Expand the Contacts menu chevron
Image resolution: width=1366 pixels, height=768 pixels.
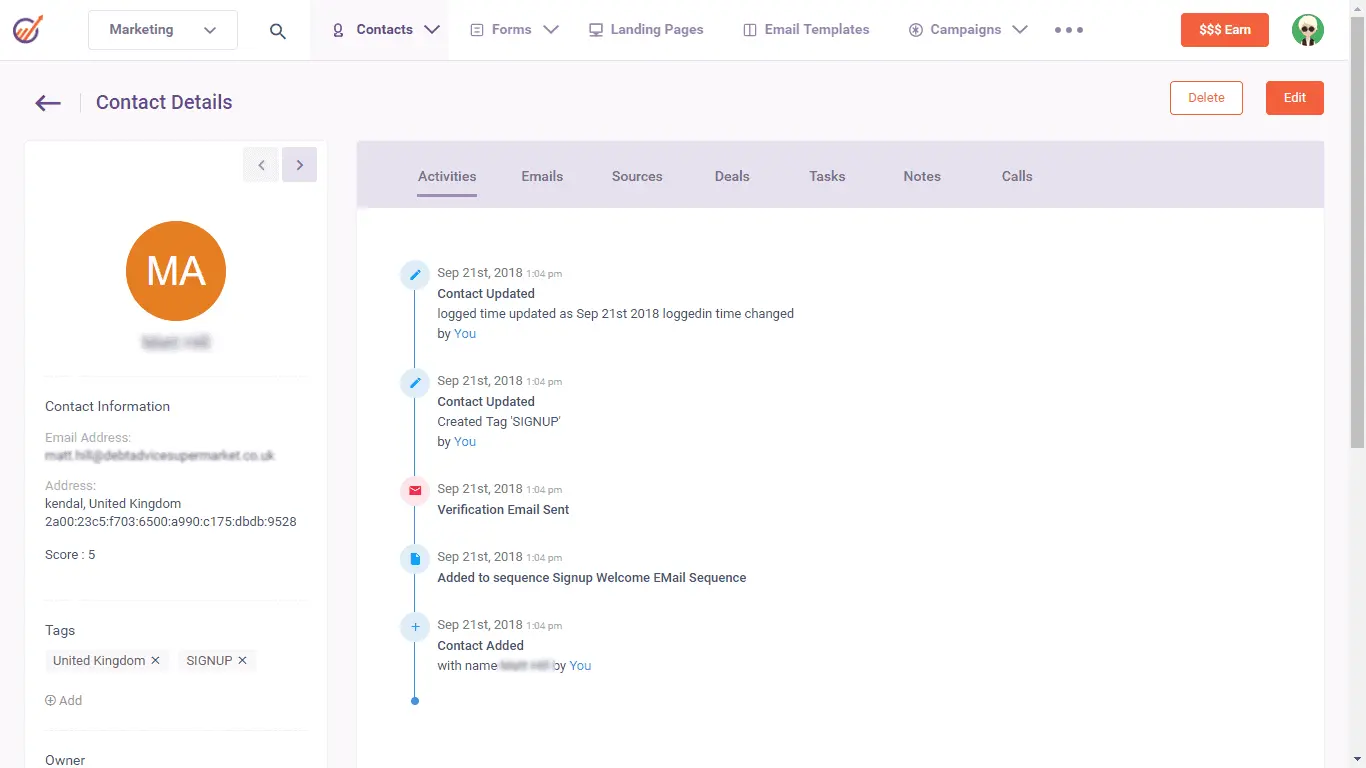[432, 29]
